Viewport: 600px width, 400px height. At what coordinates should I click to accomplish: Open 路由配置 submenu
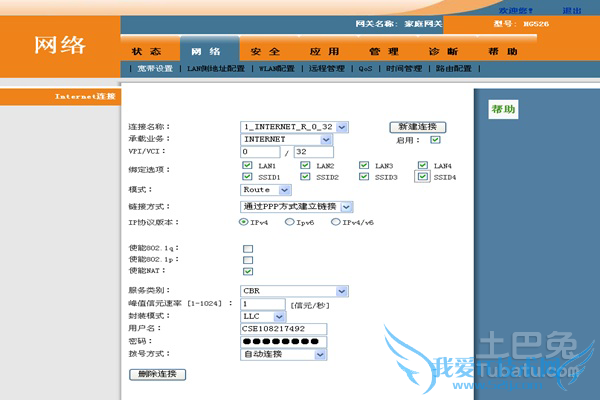click(x=453, y=69)
